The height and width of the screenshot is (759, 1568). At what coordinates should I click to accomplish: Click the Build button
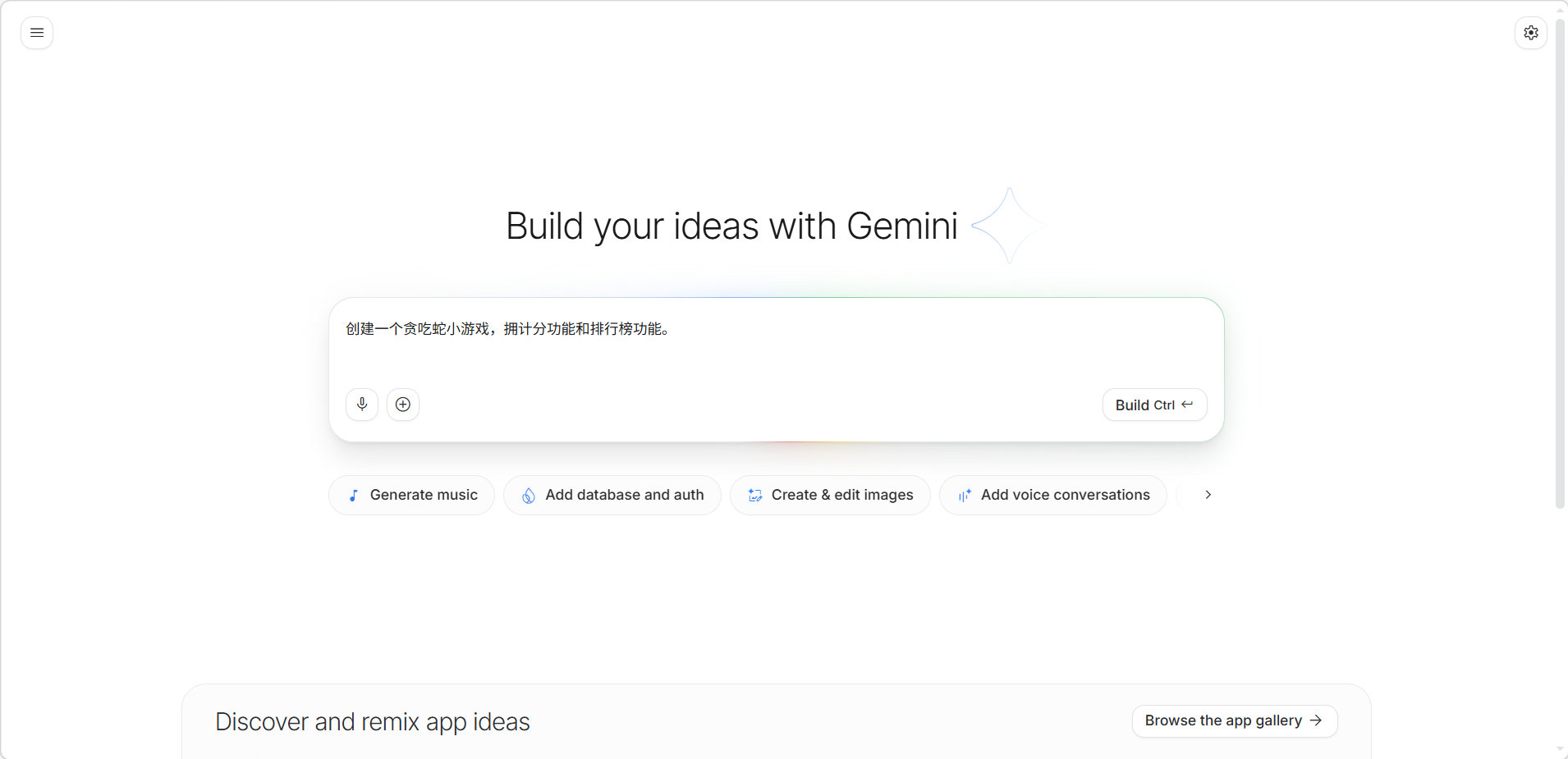tap(1154, 405)
